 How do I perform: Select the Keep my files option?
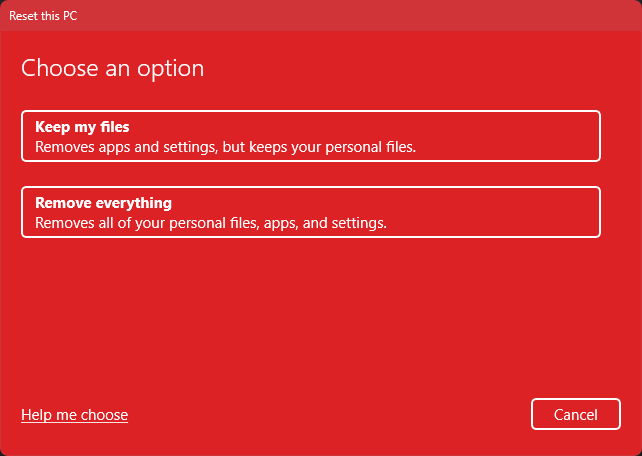pos(310,136)
